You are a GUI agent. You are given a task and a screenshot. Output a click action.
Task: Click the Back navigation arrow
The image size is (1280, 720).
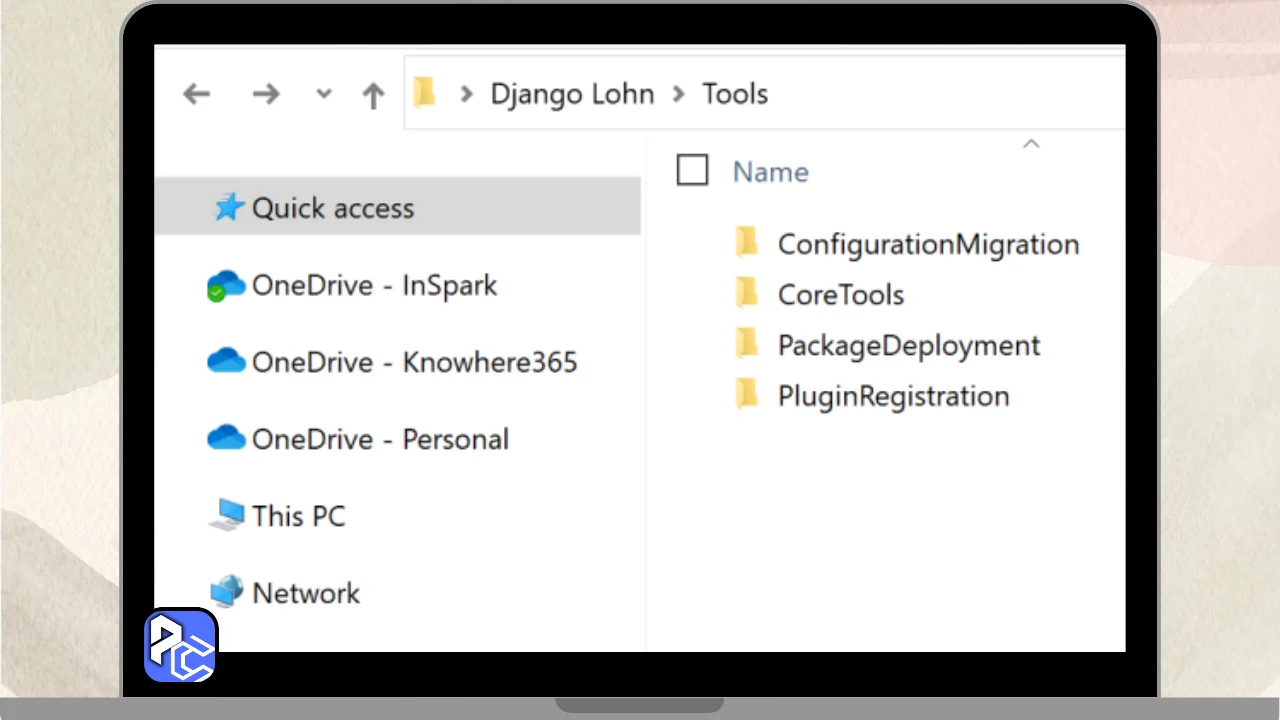[197, 94]
